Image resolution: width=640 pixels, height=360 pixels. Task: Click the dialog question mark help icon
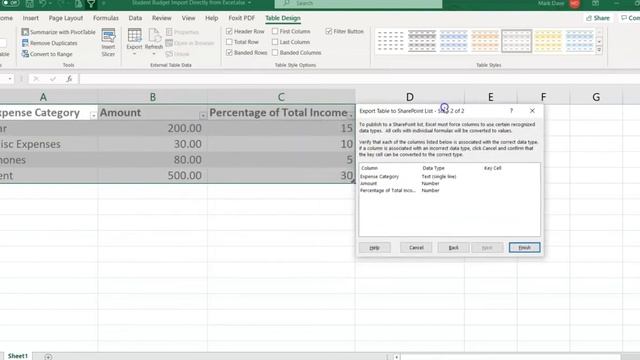pos(511,111)
